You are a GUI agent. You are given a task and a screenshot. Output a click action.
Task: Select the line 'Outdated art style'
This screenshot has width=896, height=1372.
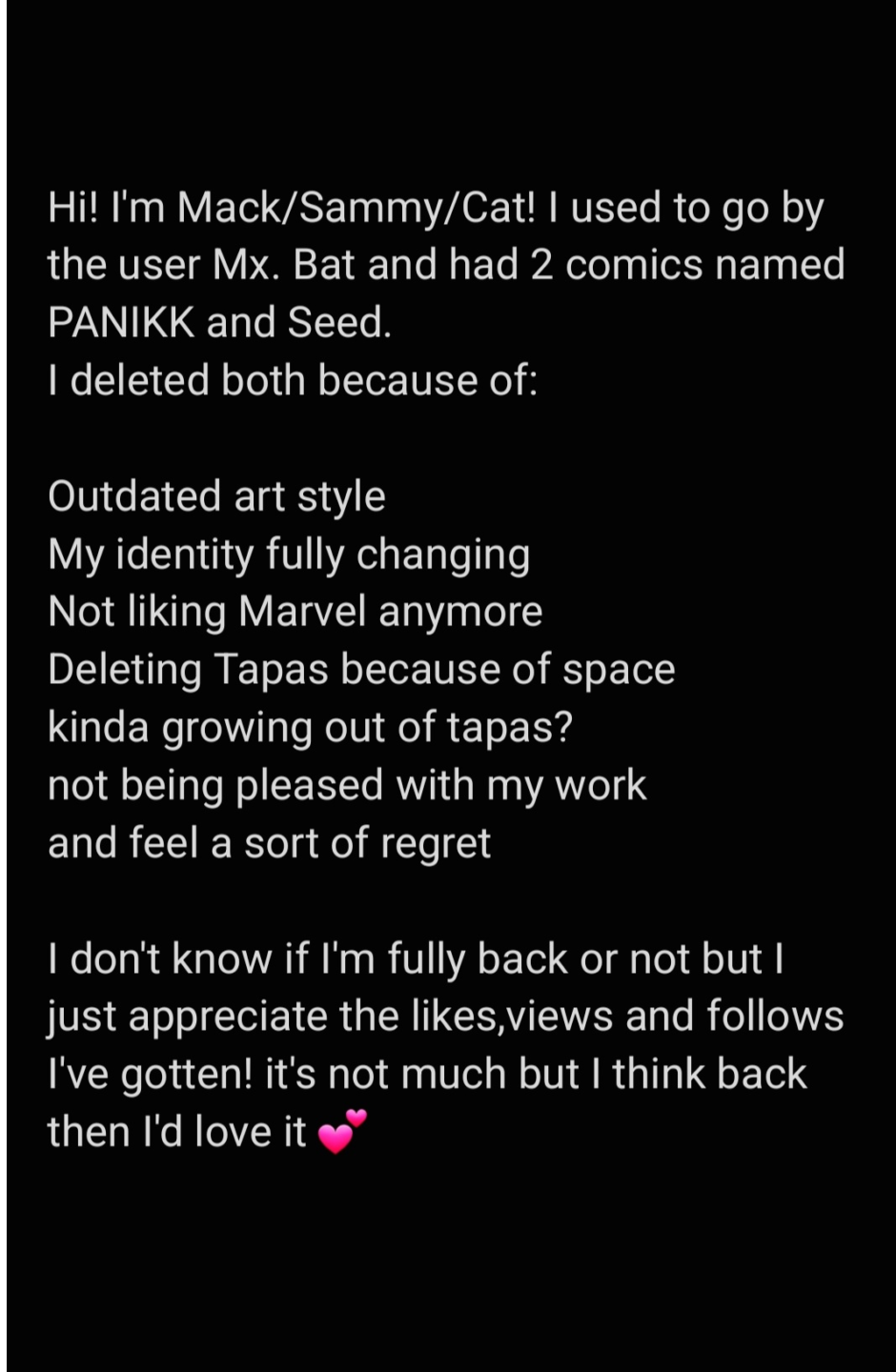pyautogui.click(x=216, y=497)
